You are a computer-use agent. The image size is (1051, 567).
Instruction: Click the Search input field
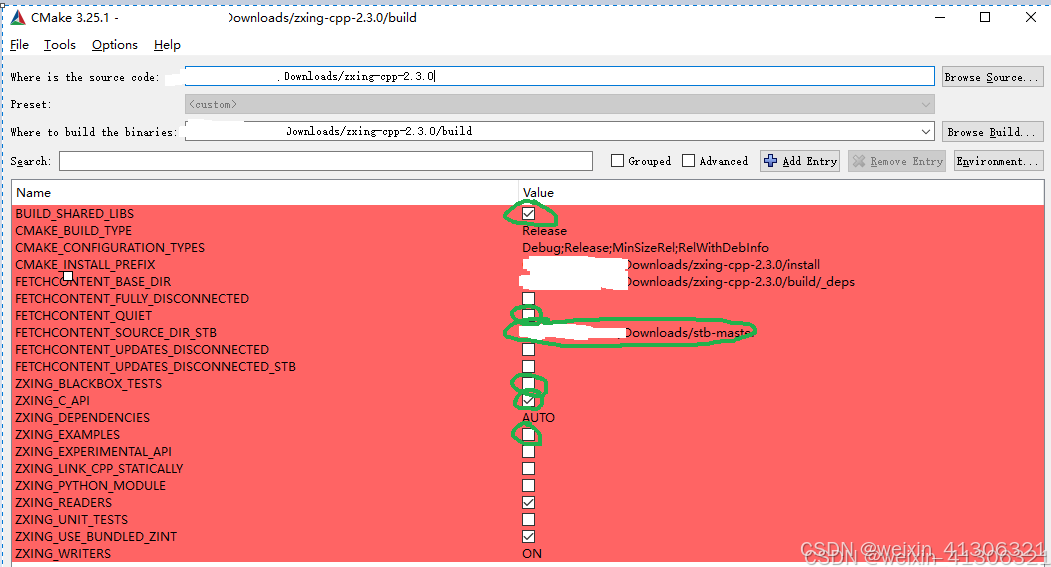coord(326,161)
